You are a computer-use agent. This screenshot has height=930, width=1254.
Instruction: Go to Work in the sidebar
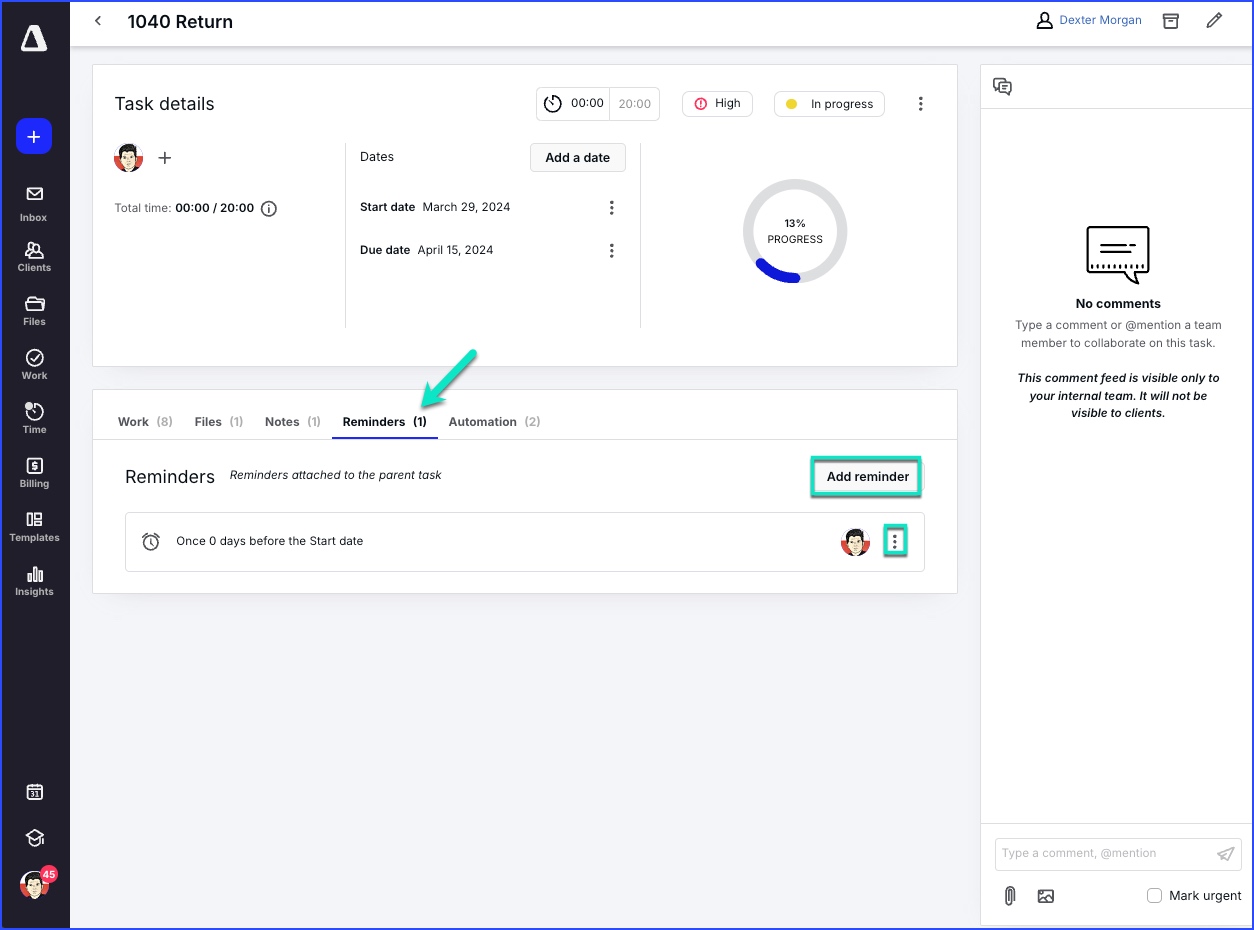click(34, 365)
